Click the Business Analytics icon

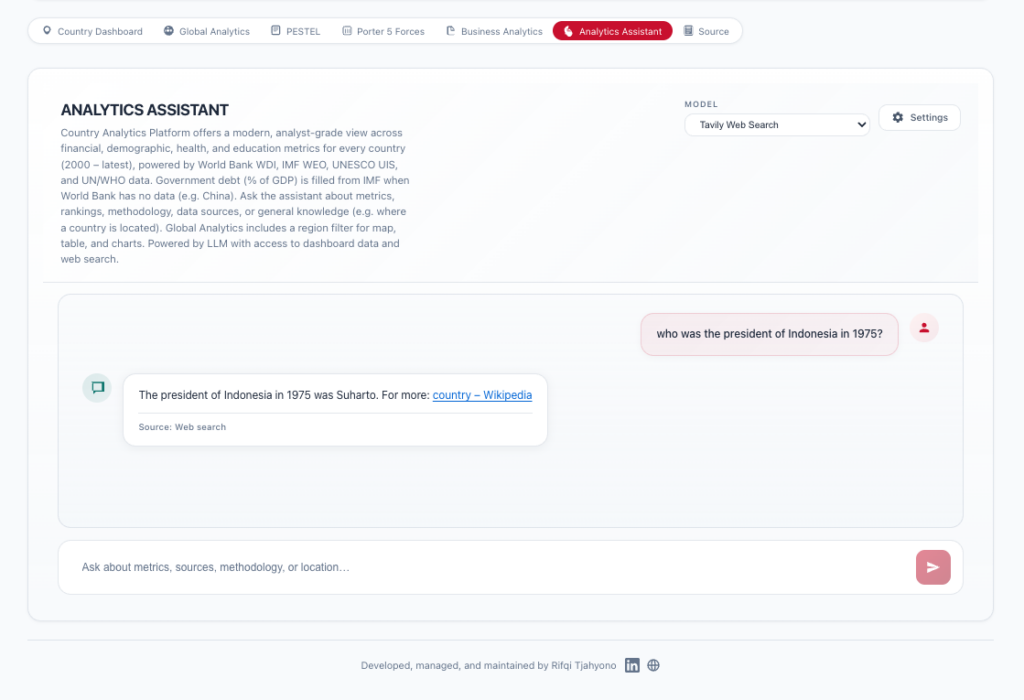point(451,31)
